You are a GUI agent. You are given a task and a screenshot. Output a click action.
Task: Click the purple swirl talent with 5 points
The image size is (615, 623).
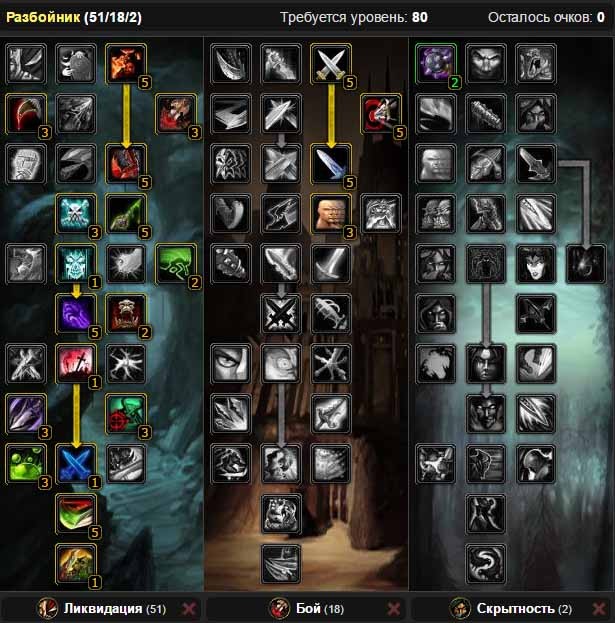76,314
